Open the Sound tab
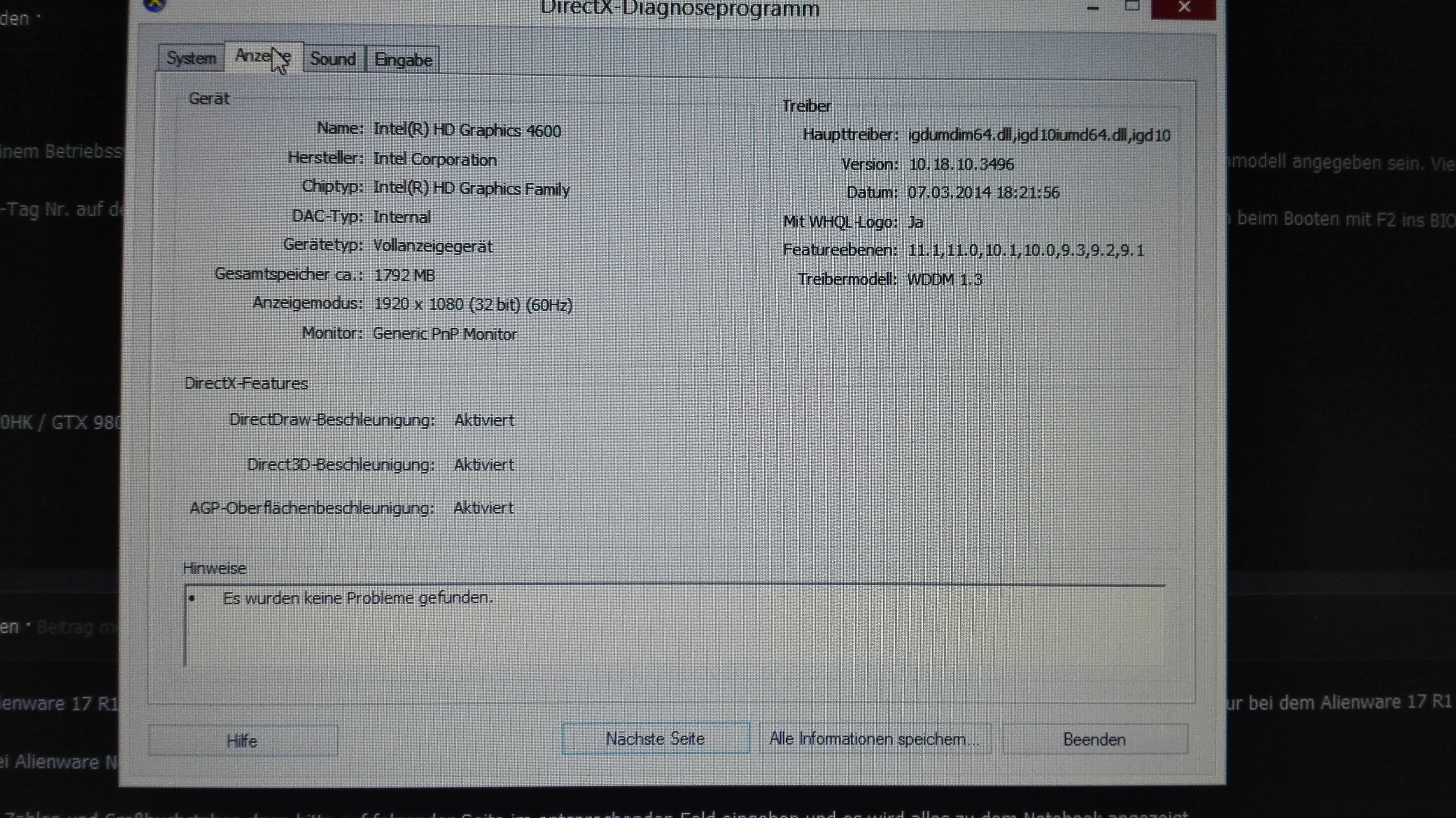Image resolution: width=1456 pixels, height=818 pixels. [333, 59]
